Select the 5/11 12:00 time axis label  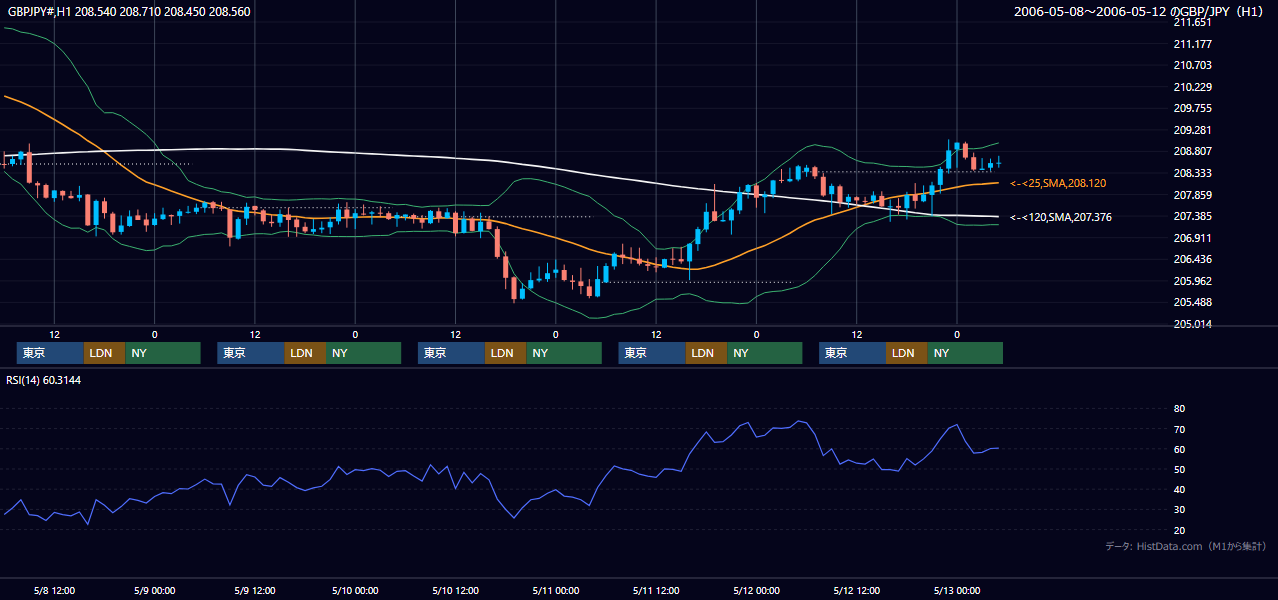point(655,590)
